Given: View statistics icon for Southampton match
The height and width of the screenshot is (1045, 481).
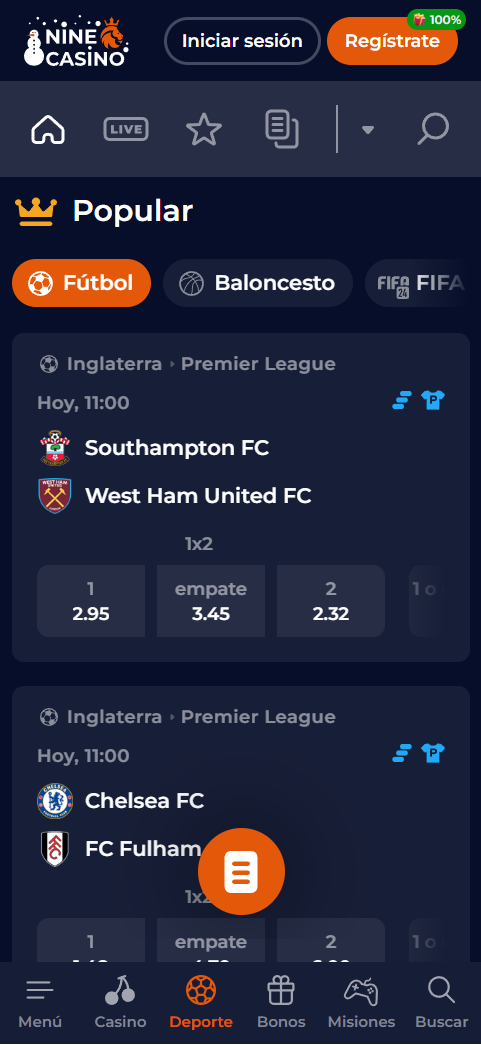Looking at the screenshot, I should (402, 401).
